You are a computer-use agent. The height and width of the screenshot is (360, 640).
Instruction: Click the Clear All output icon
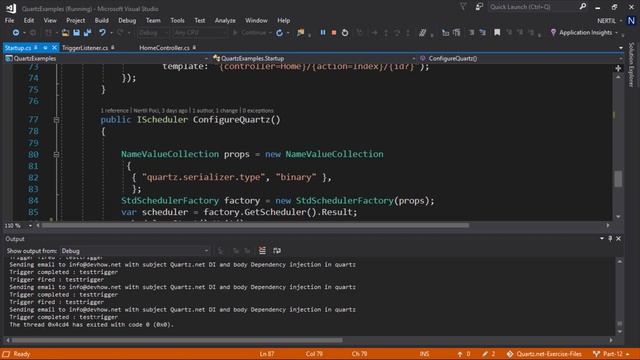(x=262, y=251)
